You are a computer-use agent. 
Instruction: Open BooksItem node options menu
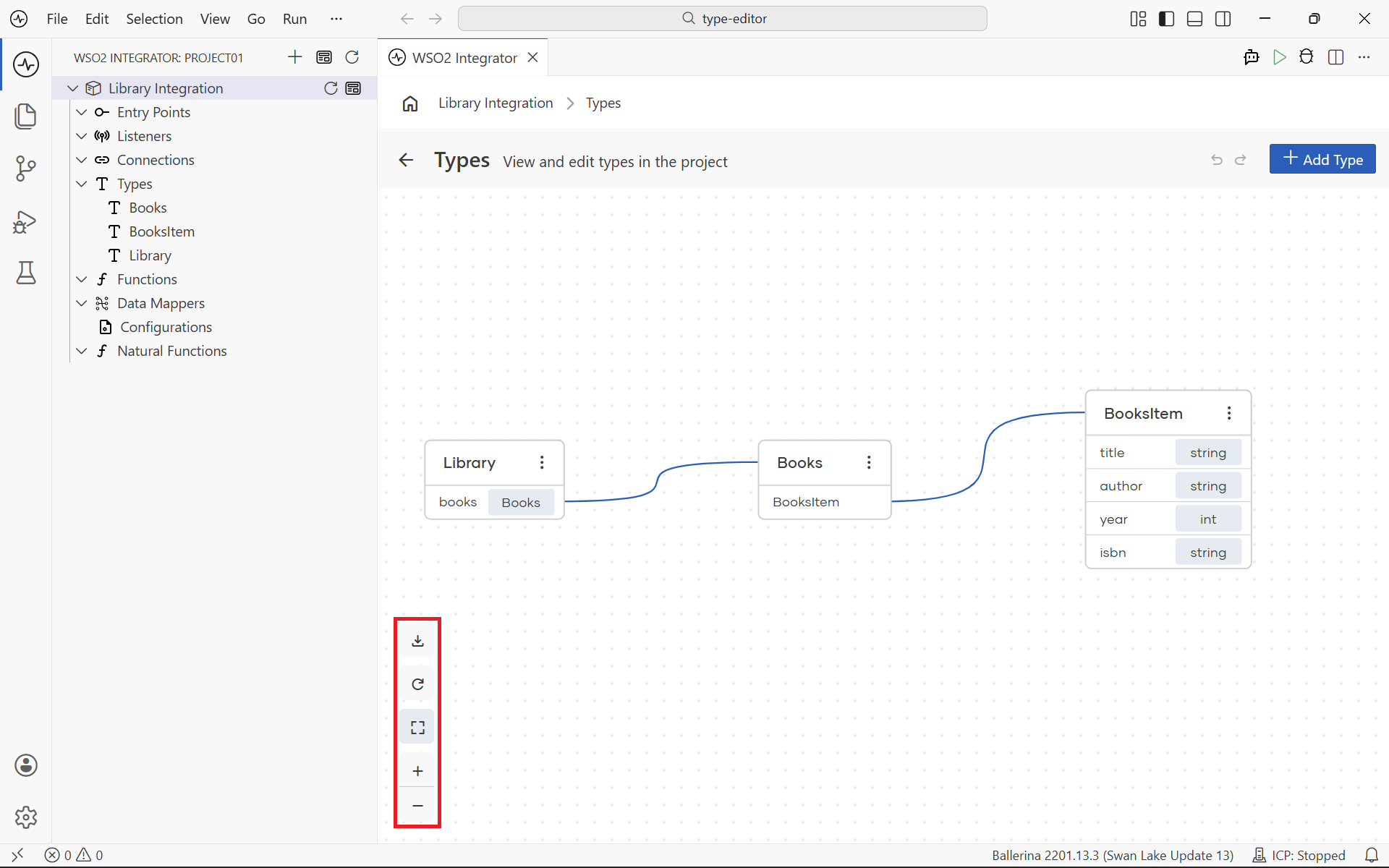pyautogui.click(x=1229, y=413)
